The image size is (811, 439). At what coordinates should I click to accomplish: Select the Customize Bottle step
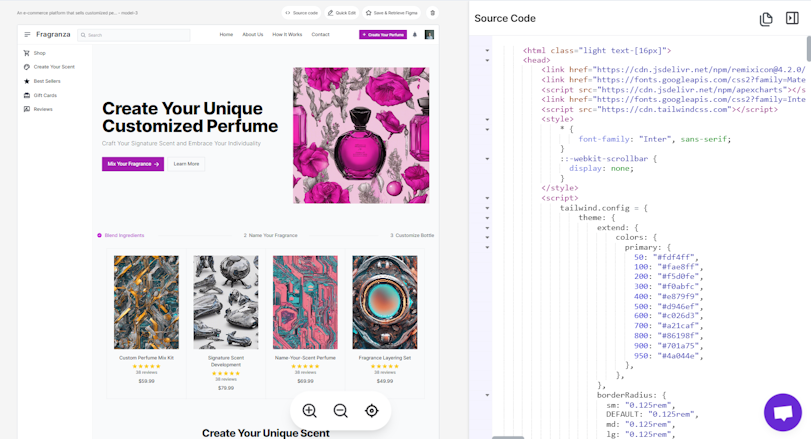[412, 235]
